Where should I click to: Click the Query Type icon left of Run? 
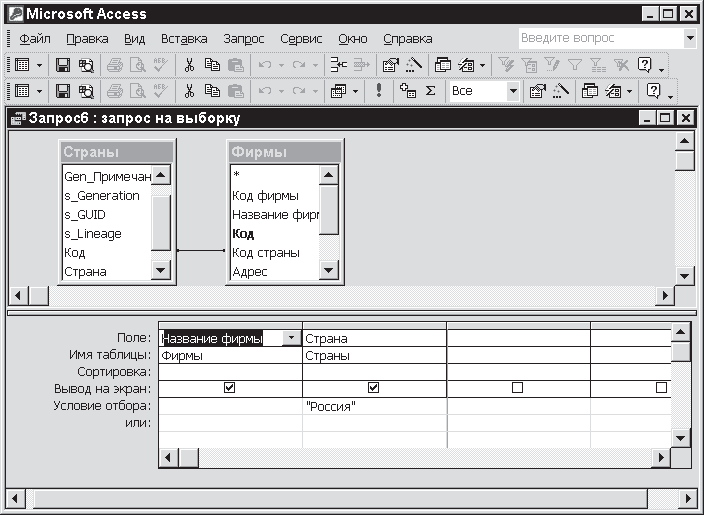(x=339, y=91)
